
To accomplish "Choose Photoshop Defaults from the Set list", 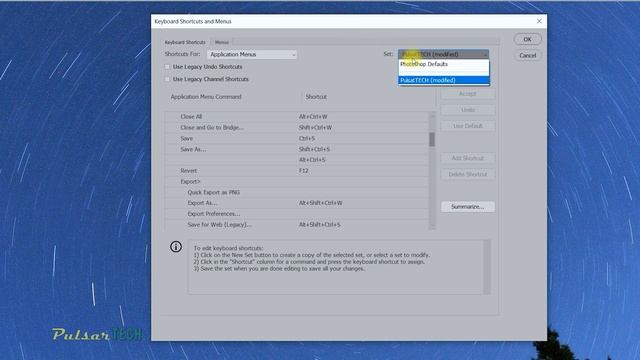I will tap(444, 64).
